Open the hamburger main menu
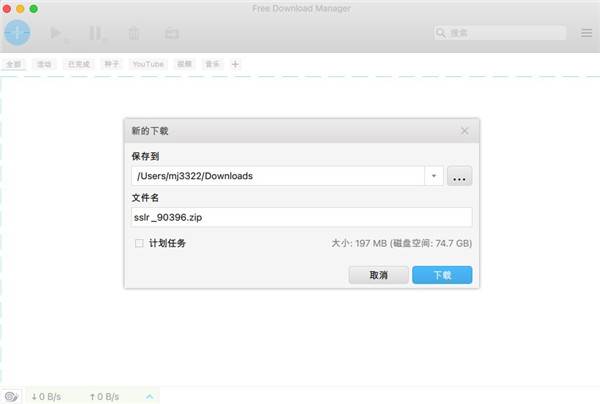600x404 pixels. point(587,34)
